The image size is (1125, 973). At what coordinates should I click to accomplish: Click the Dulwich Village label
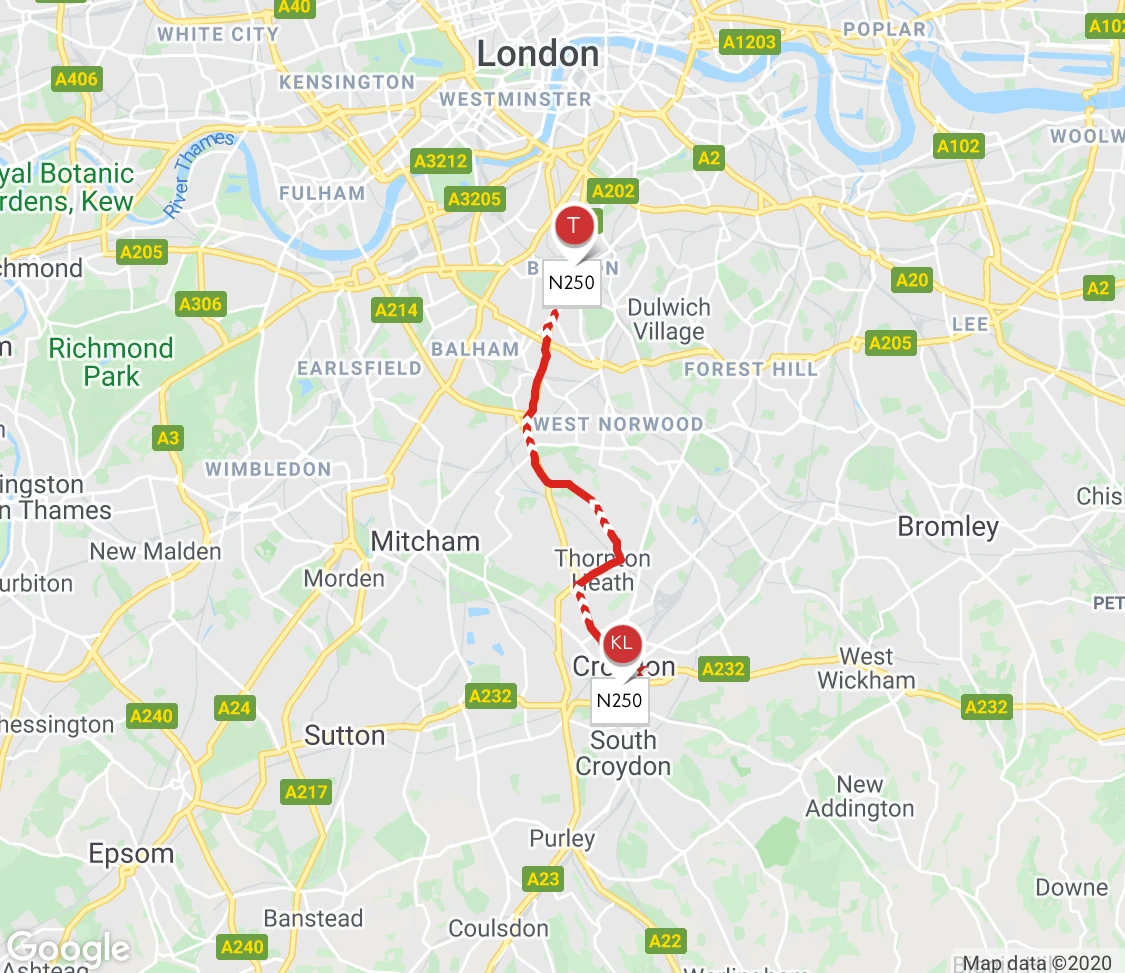pyautogui.click(x=669, y=319)
